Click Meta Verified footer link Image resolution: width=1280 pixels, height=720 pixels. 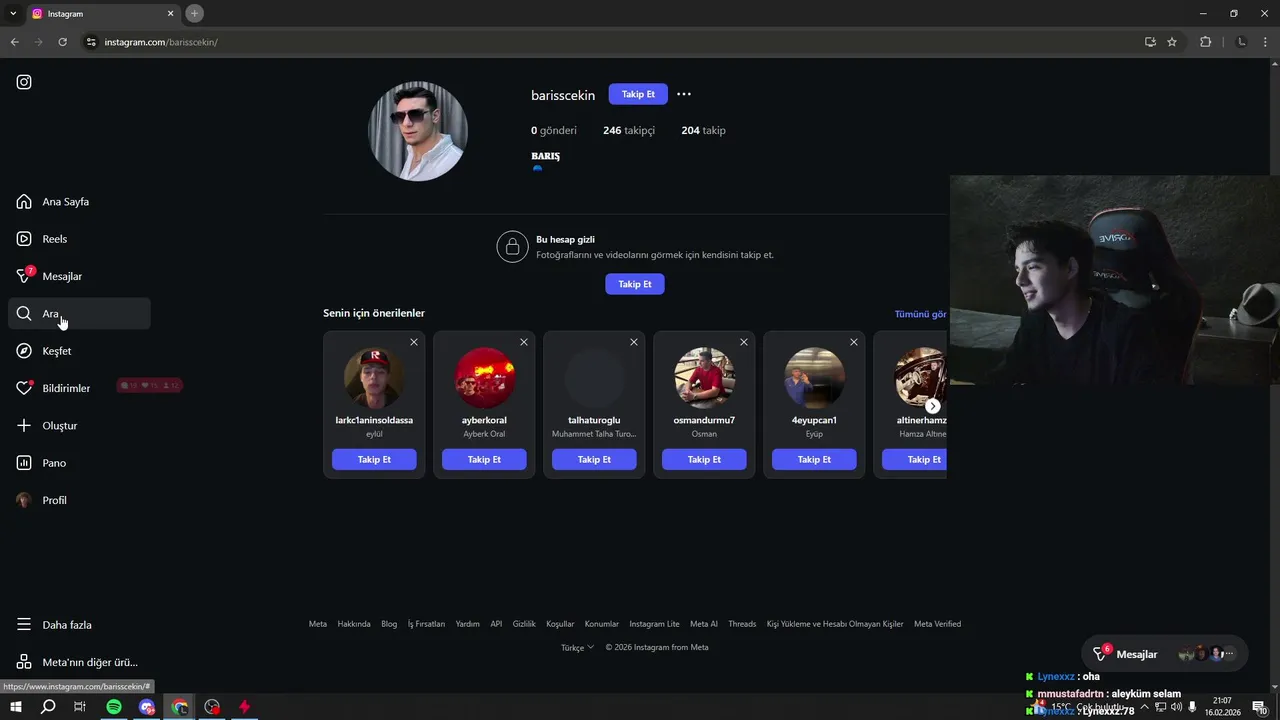pos(937,624)
